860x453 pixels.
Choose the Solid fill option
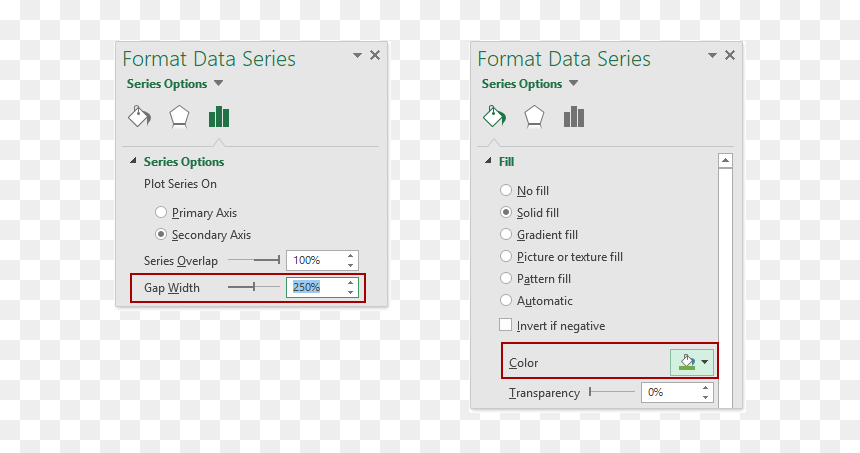506,212
